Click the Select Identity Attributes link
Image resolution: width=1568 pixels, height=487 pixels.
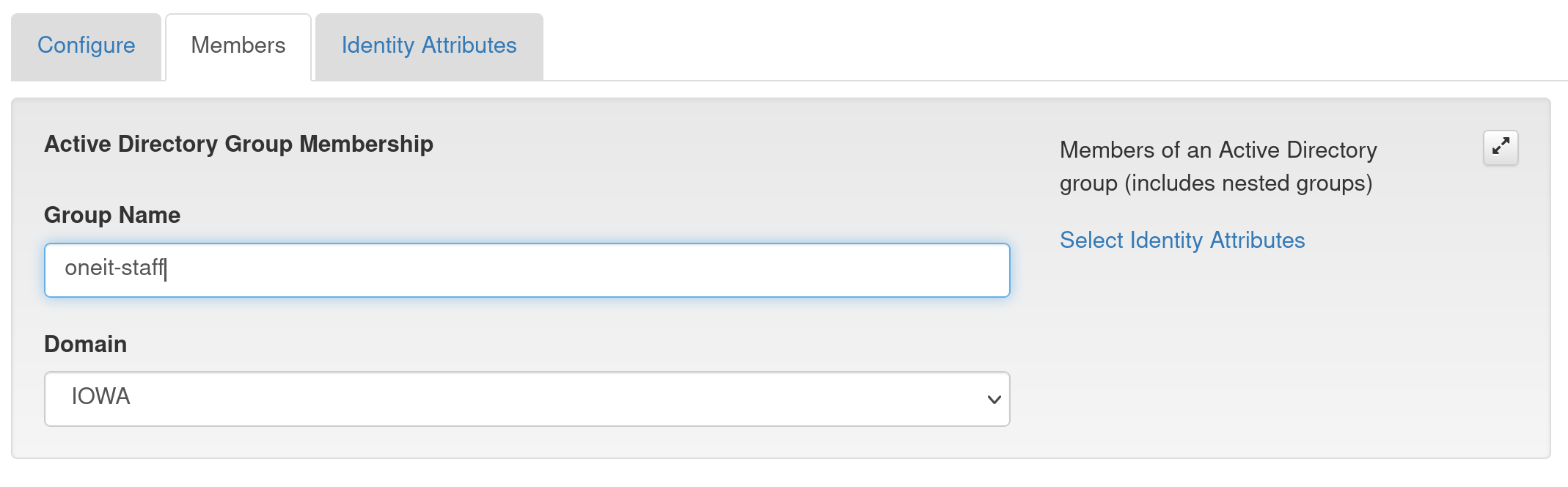1182,240
